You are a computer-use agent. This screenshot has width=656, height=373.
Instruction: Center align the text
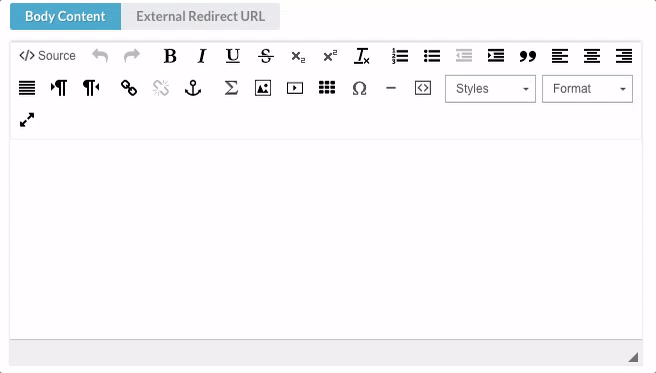click(592, 56)
